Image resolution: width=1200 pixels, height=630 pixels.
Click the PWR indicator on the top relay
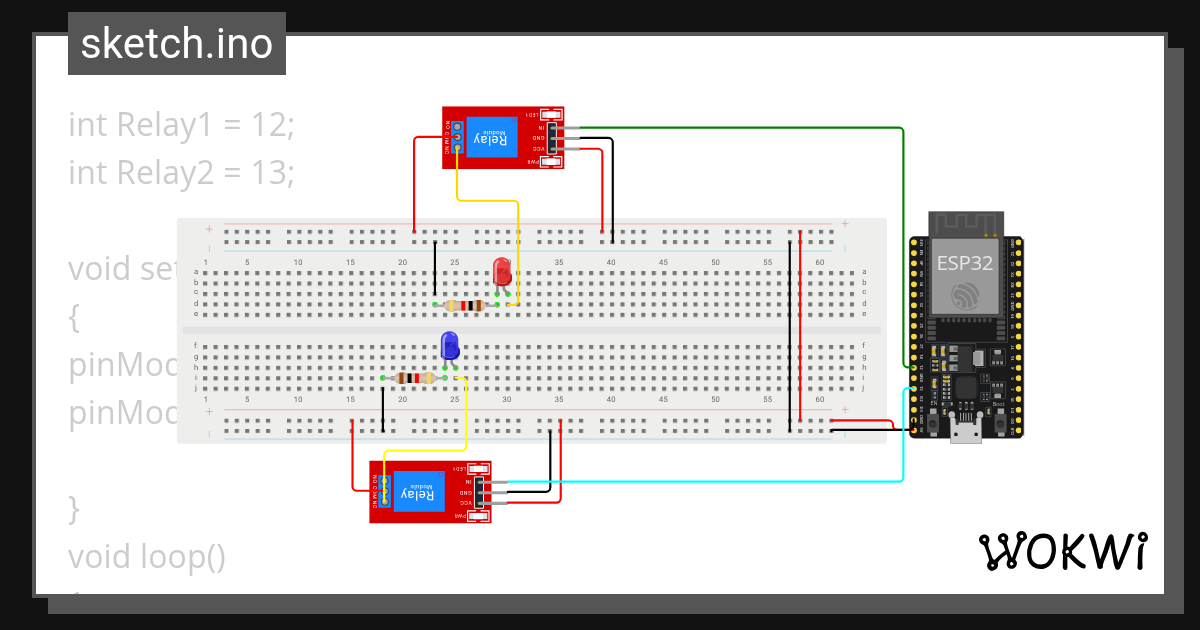549,161
